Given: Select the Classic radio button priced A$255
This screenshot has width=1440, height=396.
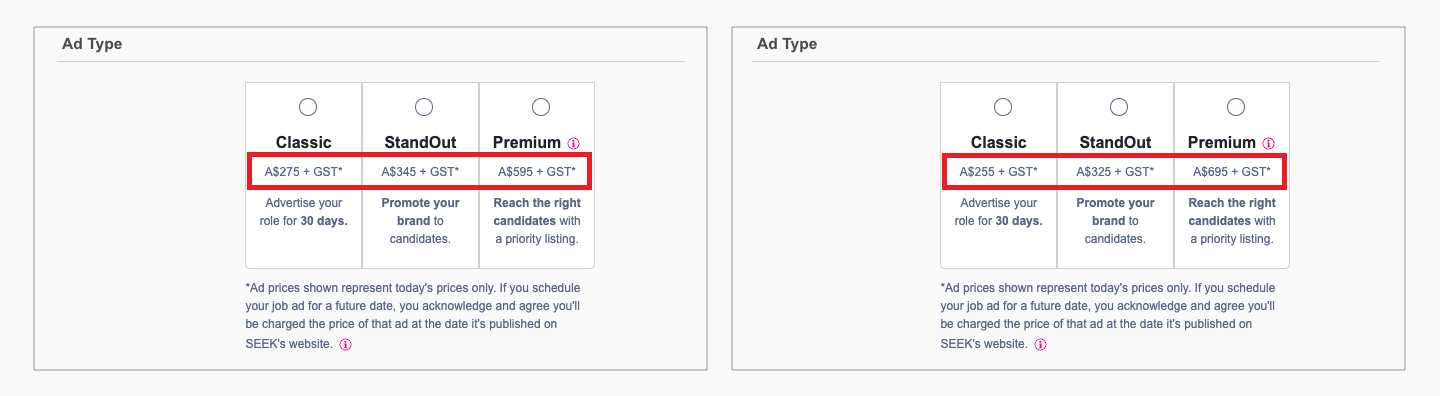Looking at the screenshot, I should [x=1003, y=106].
